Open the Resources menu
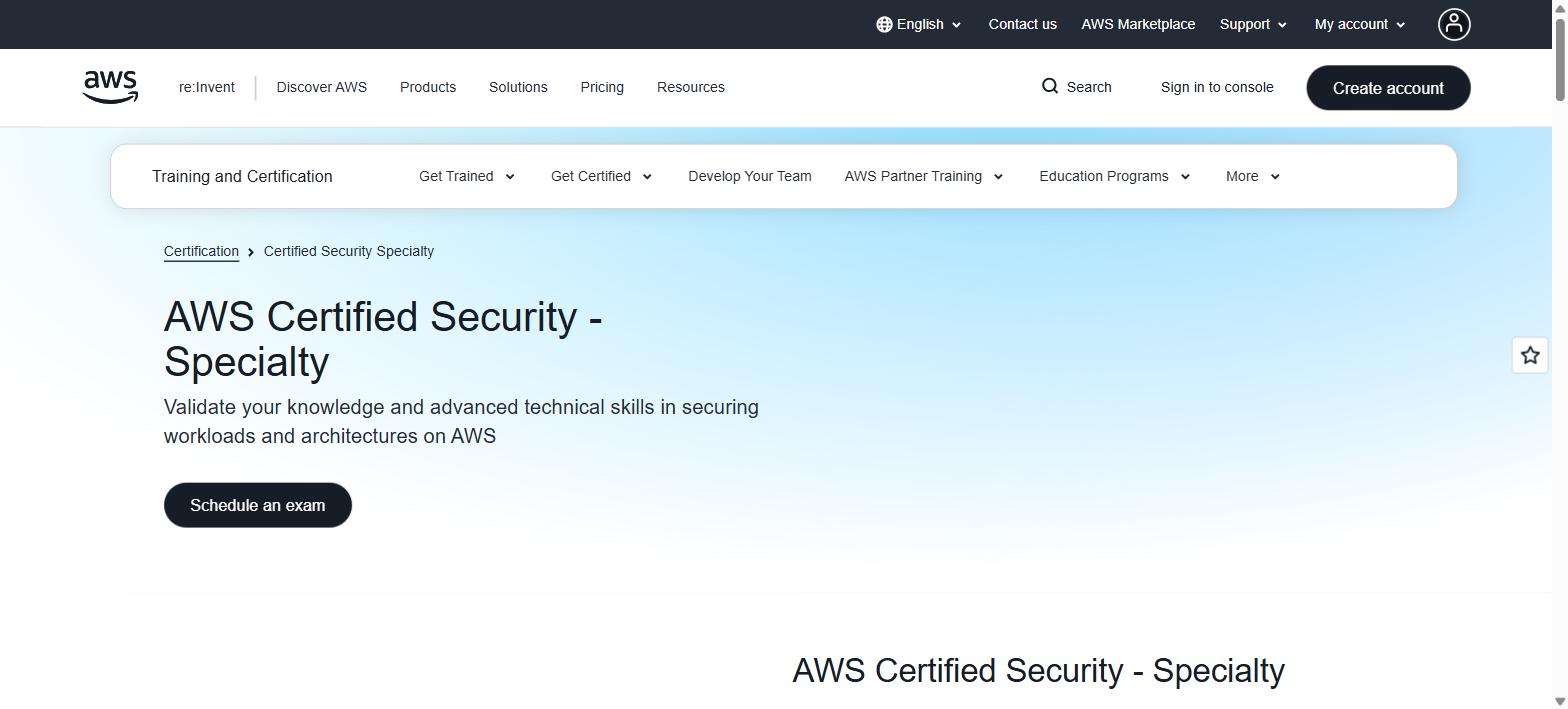 point(691,87)
